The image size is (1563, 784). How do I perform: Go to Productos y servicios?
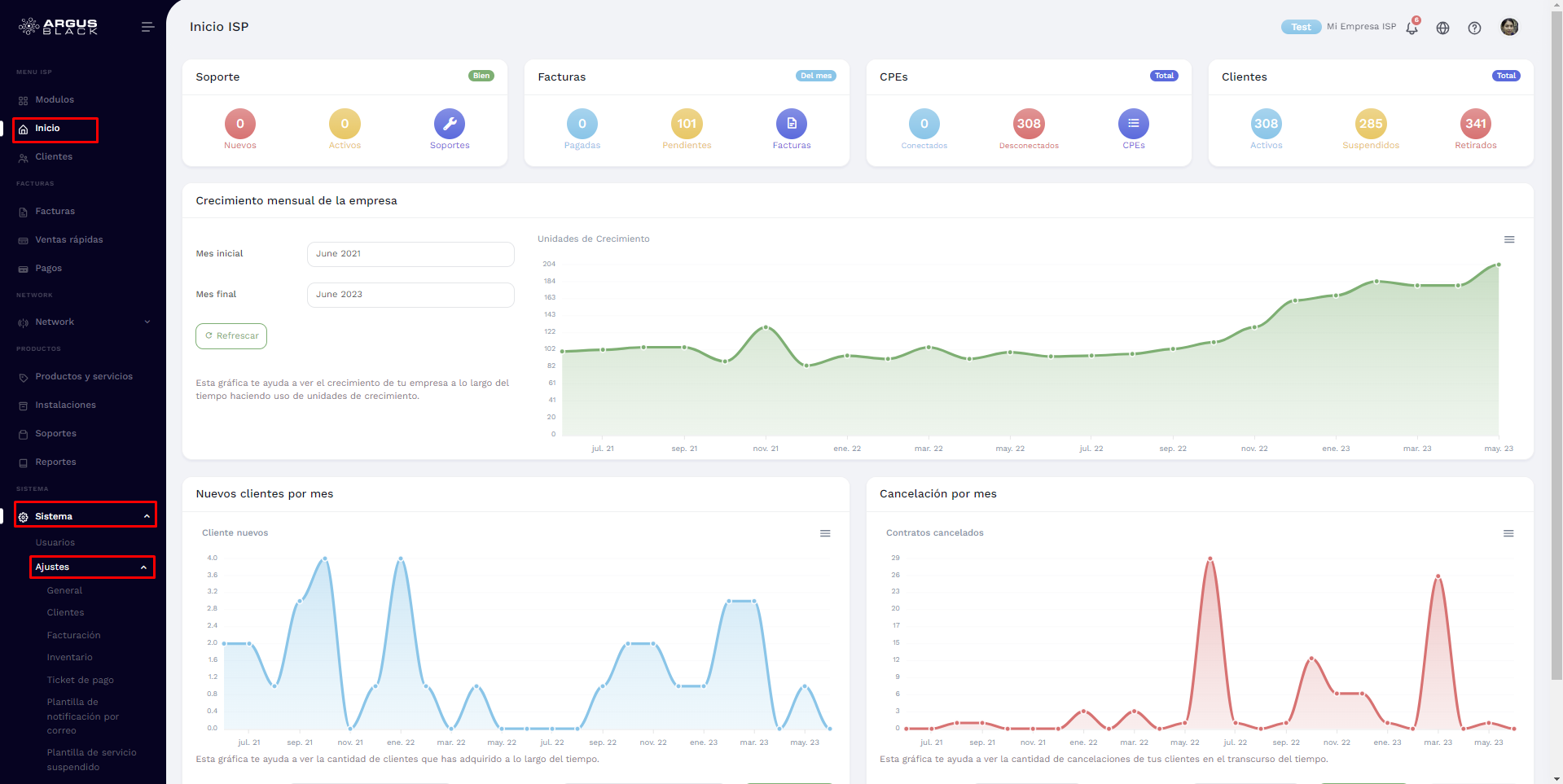[x=83, y=377]
